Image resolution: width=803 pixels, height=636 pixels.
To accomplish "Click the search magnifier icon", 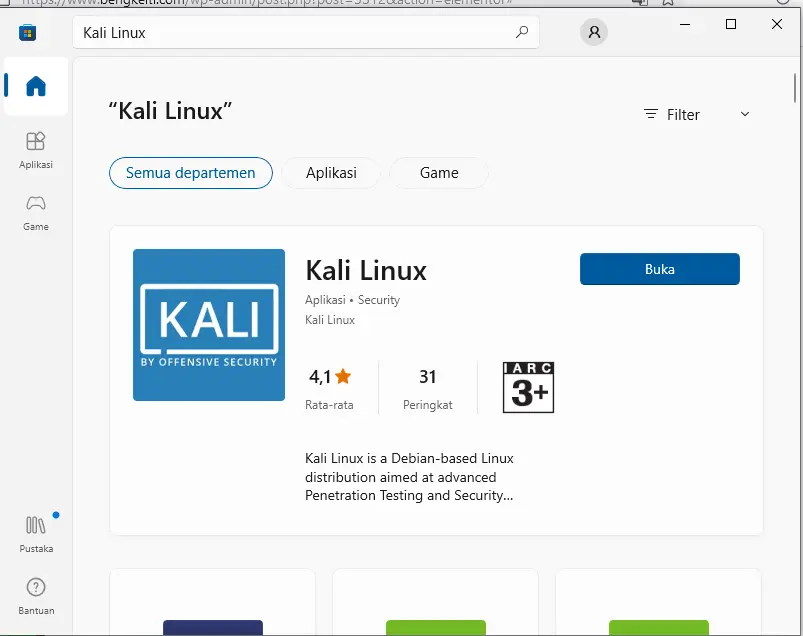I will [x=522, y=32].
